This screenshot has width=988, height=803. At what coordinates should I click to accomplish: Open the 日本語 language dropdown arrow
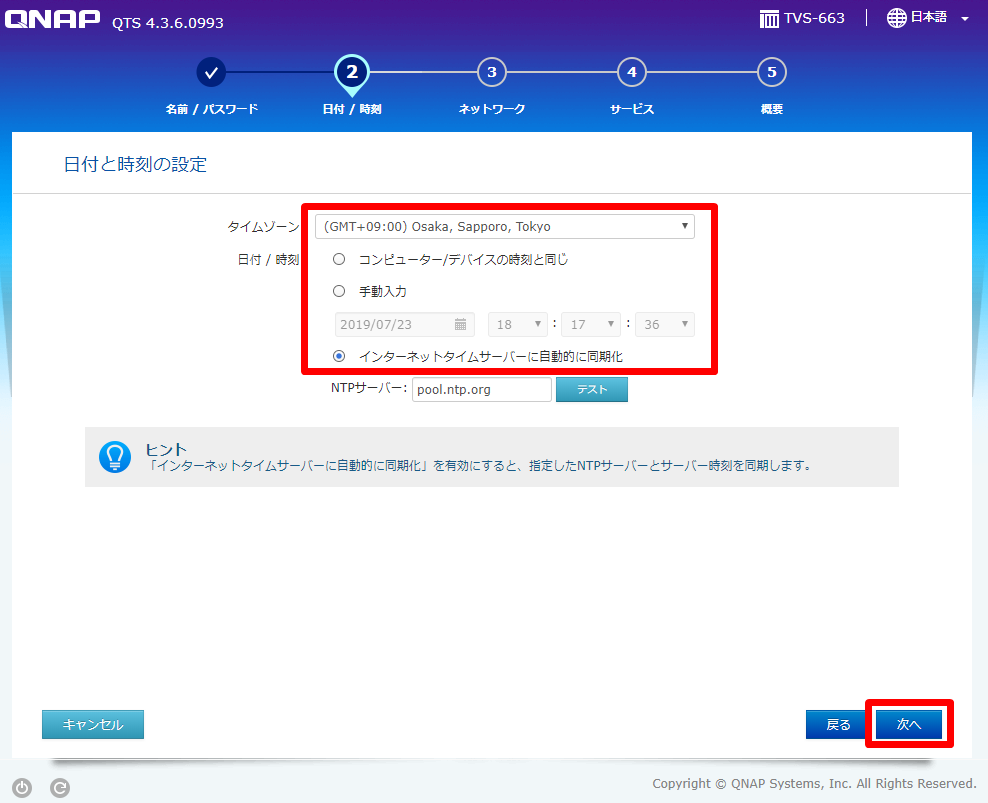[x=965, y=19]
